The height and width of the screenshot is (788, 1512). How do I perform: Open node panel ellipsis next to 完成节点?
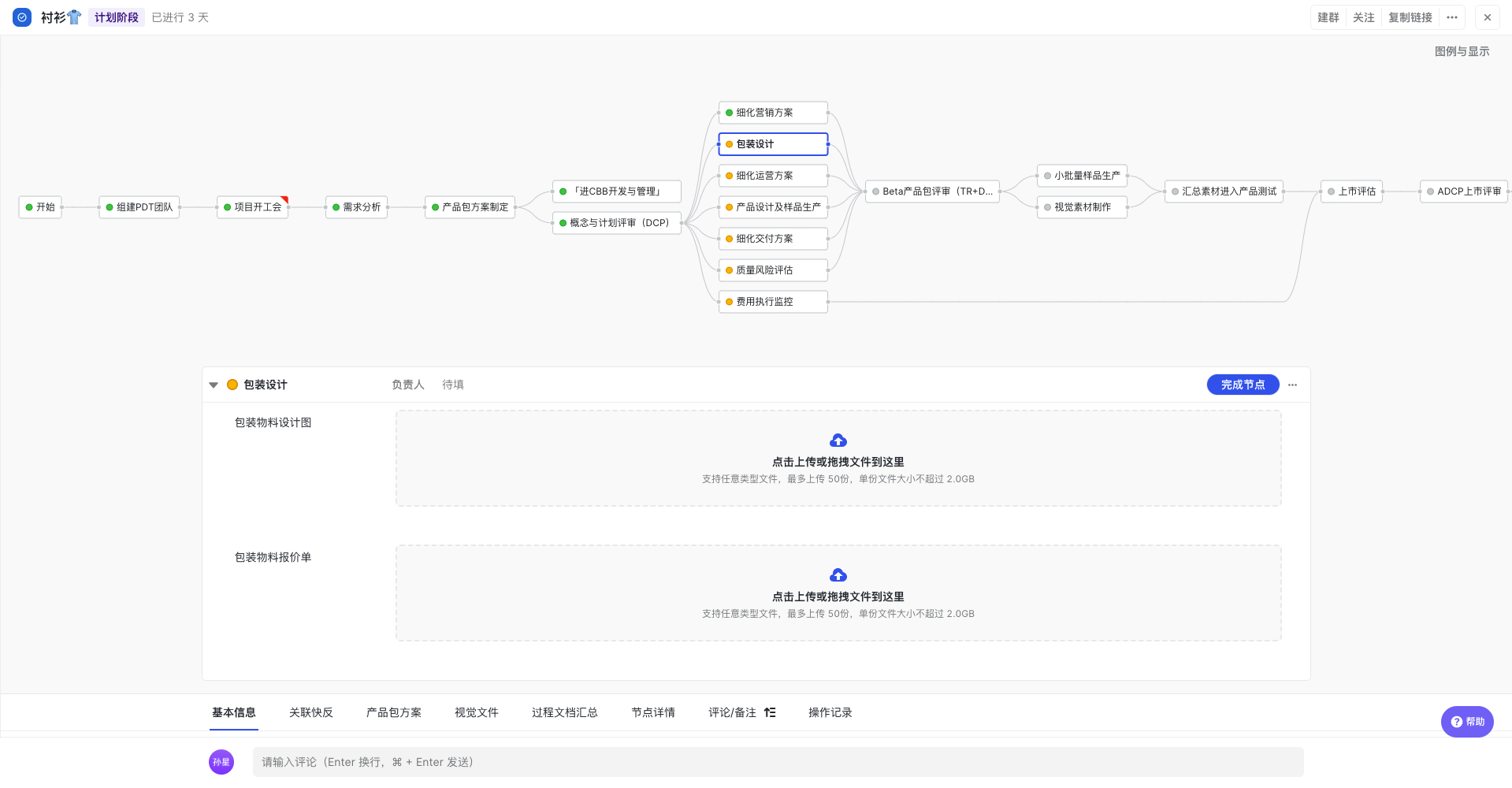[x=1292, y=385]
